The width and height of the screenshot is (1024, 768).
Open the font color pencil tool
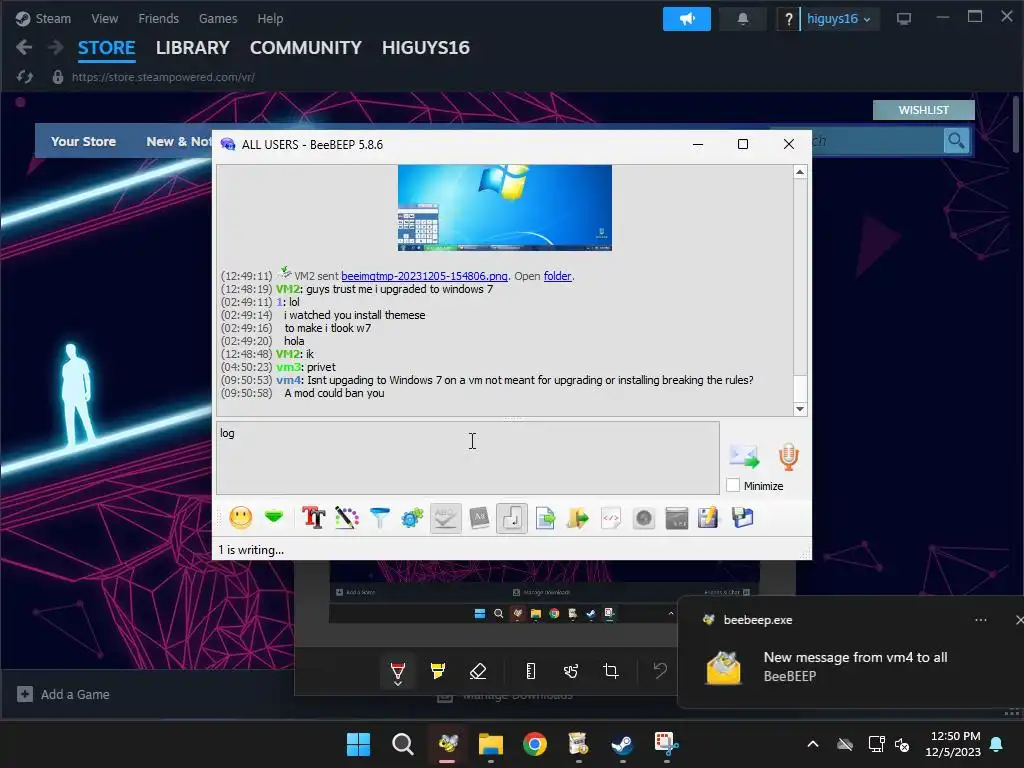tap(347, 518)
